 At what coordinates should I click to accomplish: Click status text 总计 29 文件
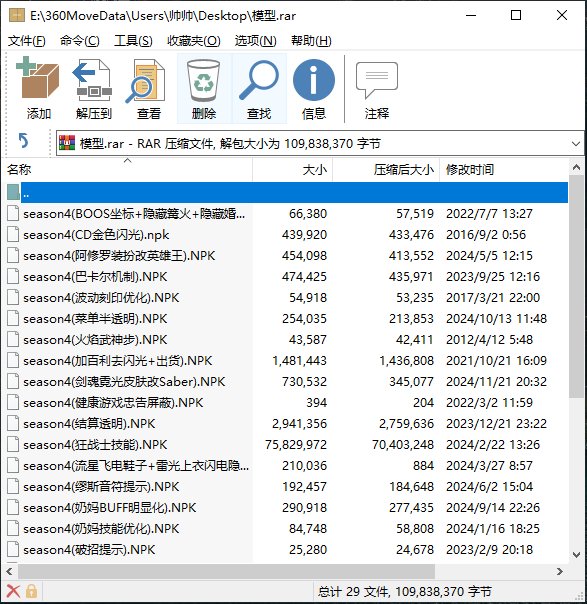[x=353, y=591]
